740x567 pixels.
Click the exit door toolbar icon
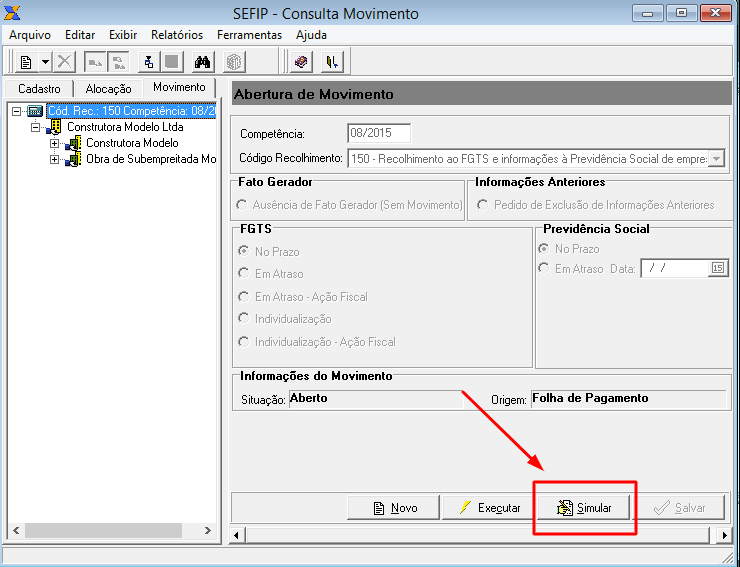pos(332,62)
